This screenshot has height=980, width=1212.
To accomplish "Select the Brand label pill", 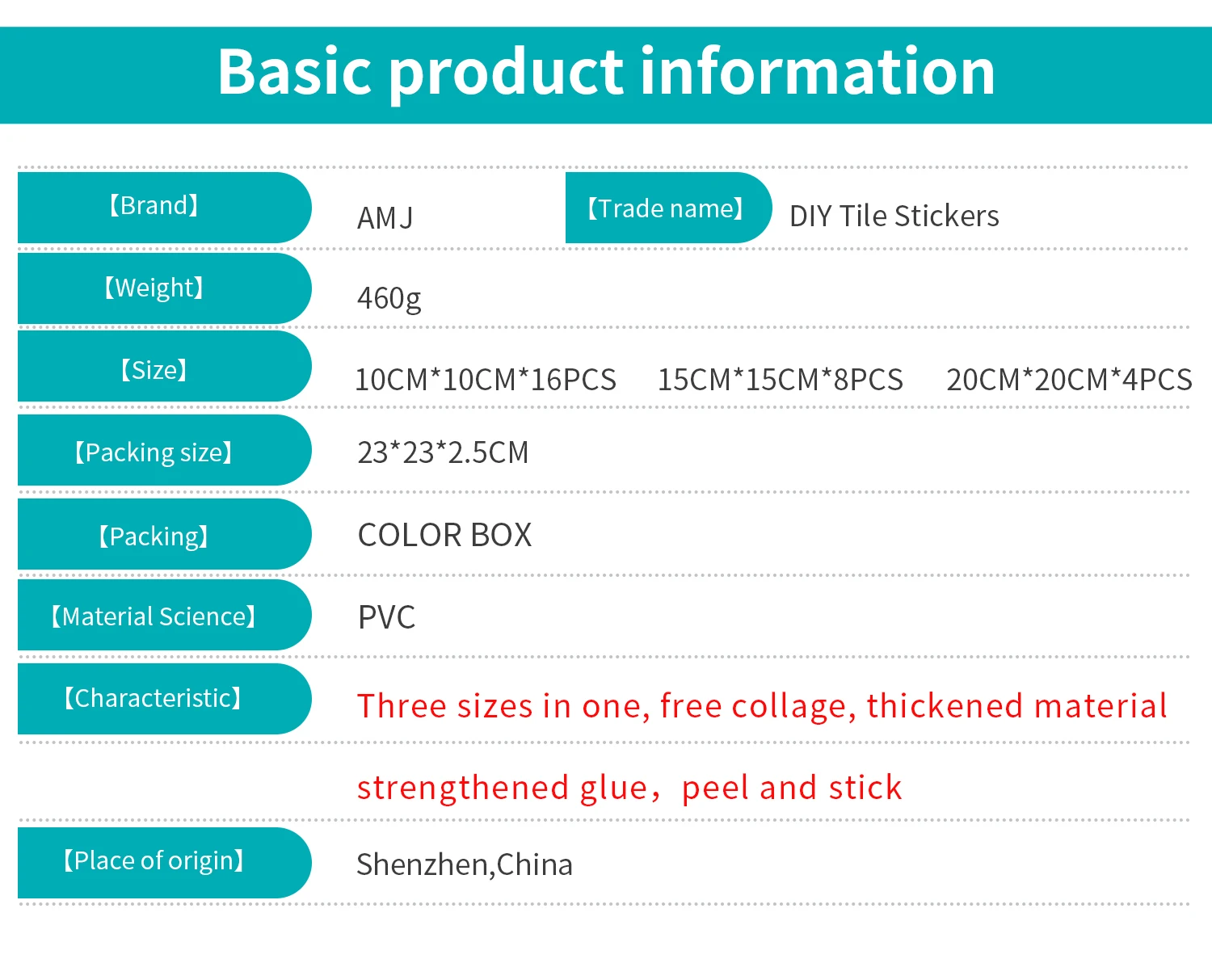I will click(x=164, y=208).
